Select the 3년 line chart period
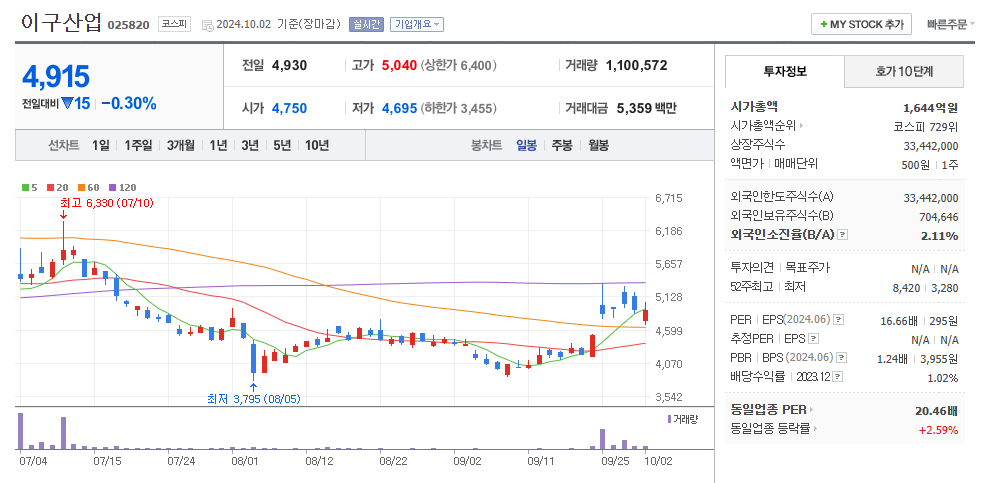The image size is (993, 483). pos(250,146)
